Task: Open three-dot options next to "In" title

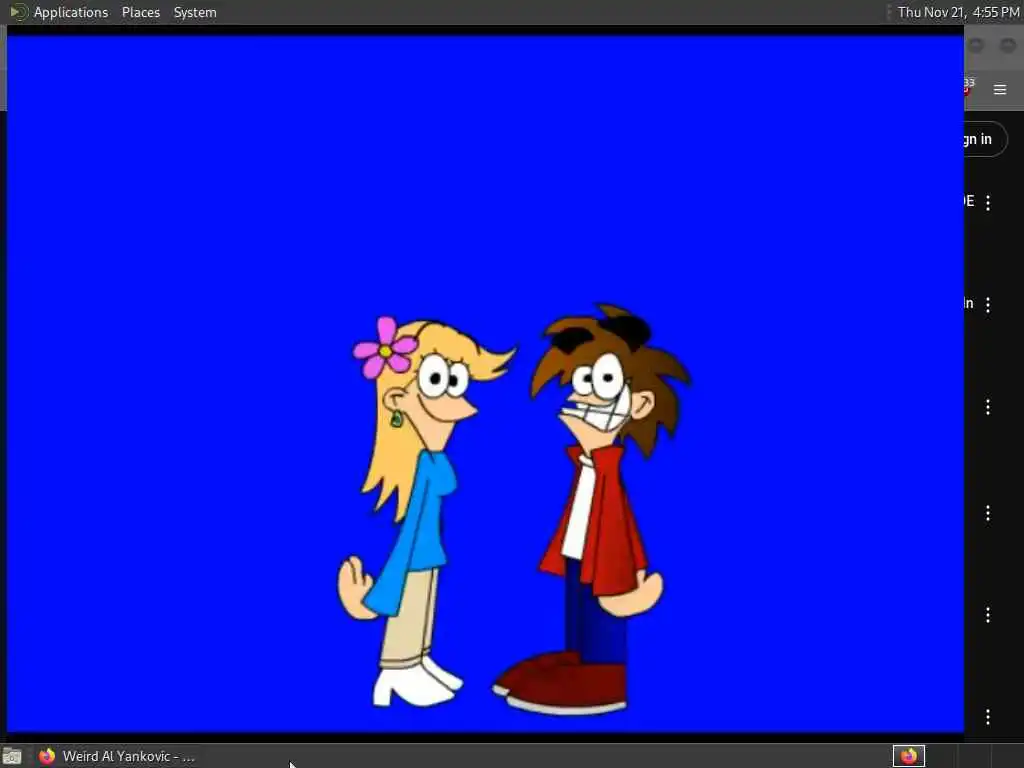Action: click(988, 305)
